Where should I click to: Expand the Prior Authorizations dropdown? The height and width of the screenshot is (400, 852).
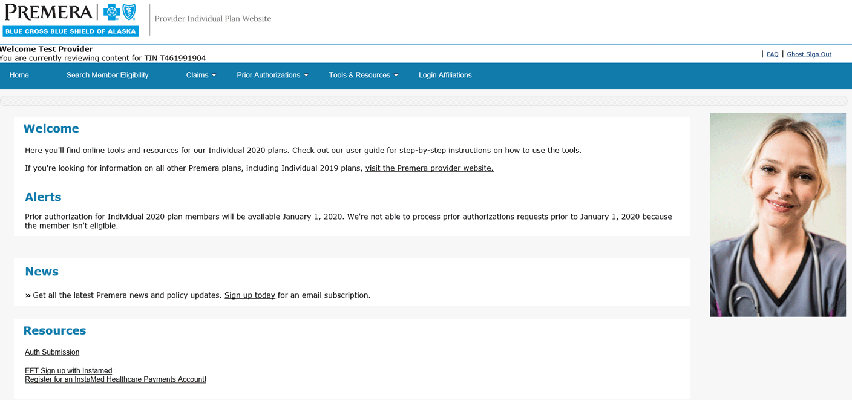coord(272,75)
